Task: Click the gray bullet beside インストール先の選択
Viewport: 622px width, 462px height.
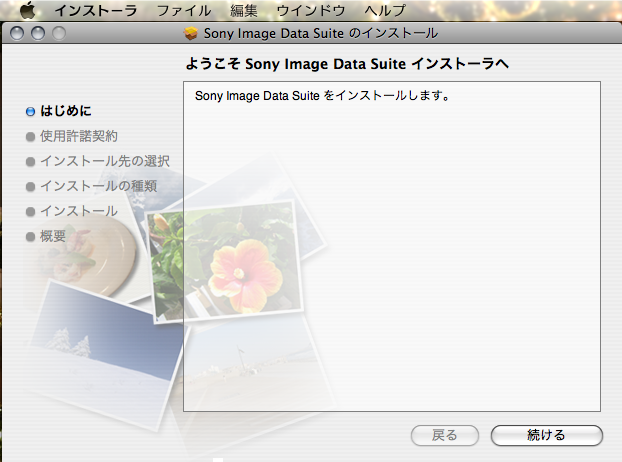Action: point(31,162)
